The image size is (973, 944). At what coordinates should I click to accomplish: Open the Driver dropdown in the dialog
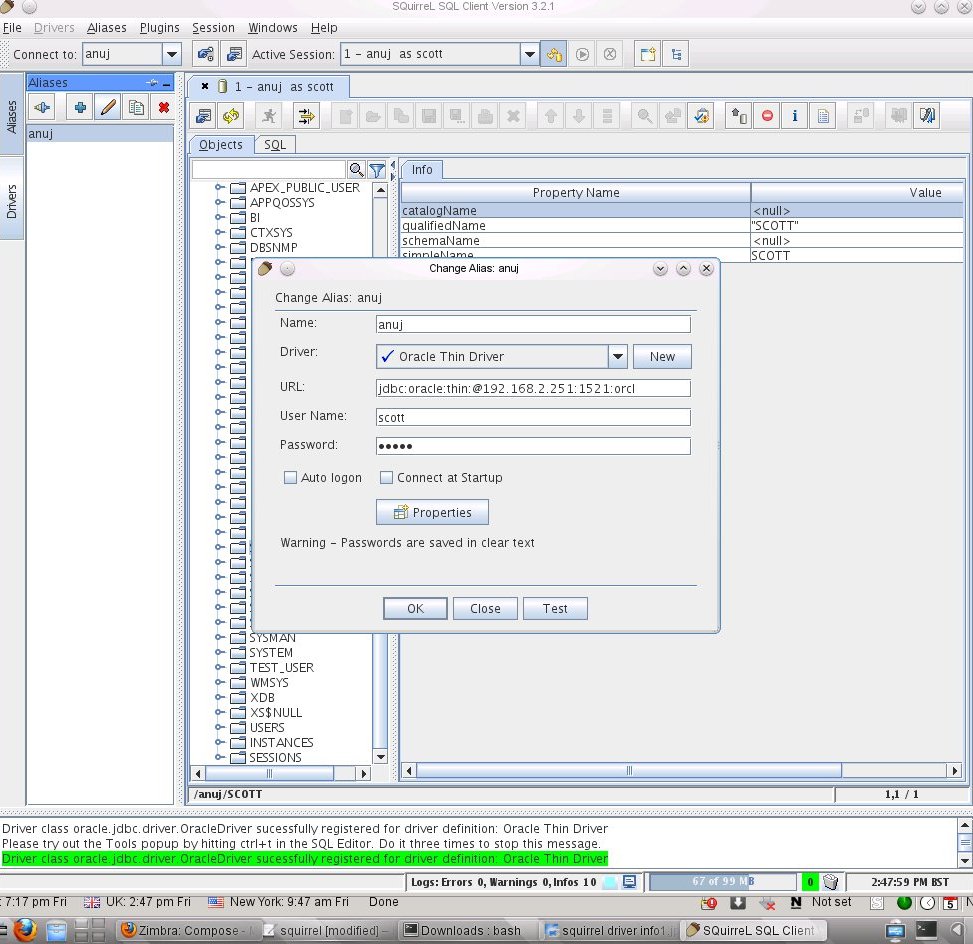[x=618, y=356]
